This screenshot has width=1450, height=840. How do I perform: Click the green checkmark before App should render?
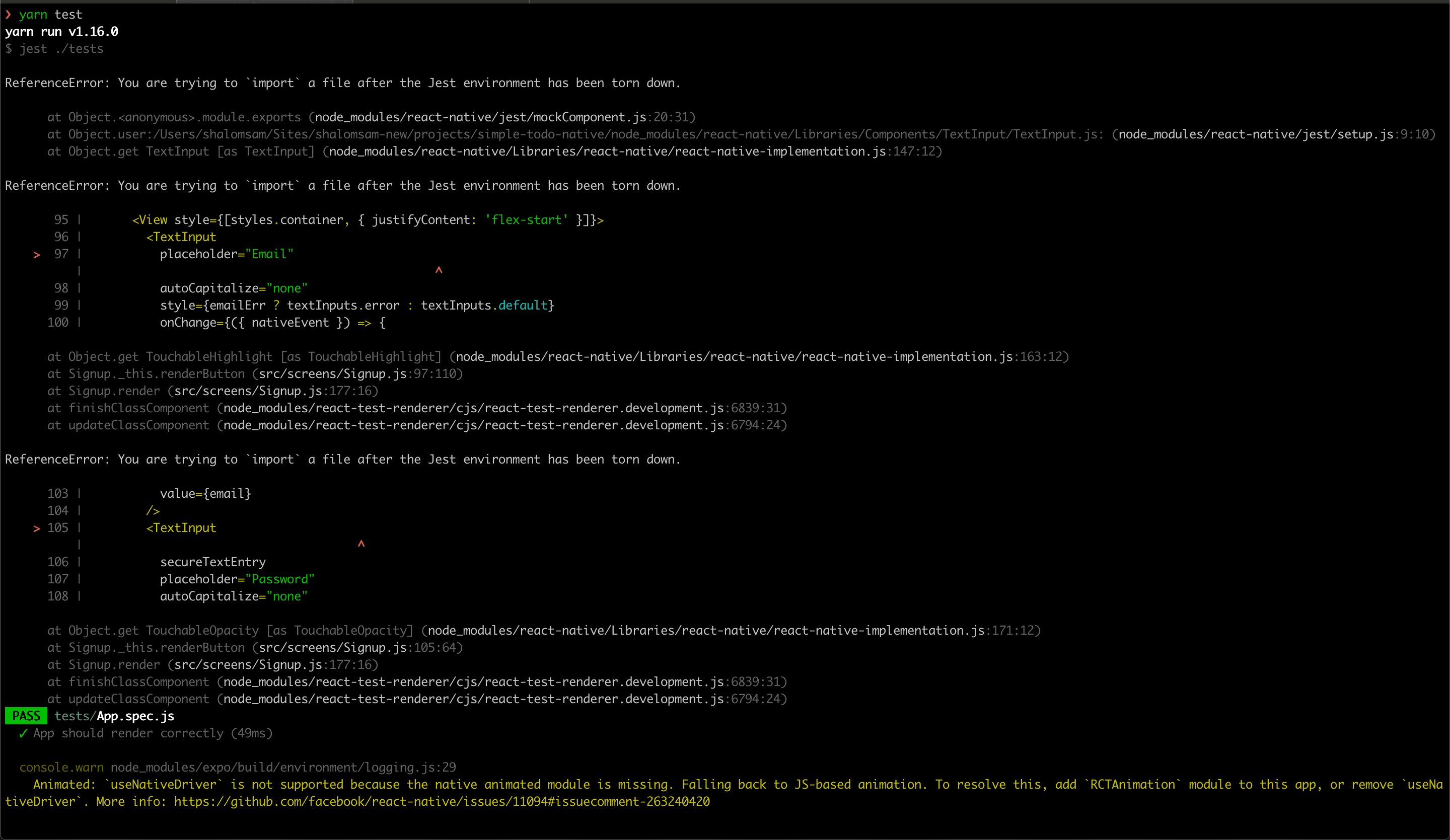(x=23, y=733)
